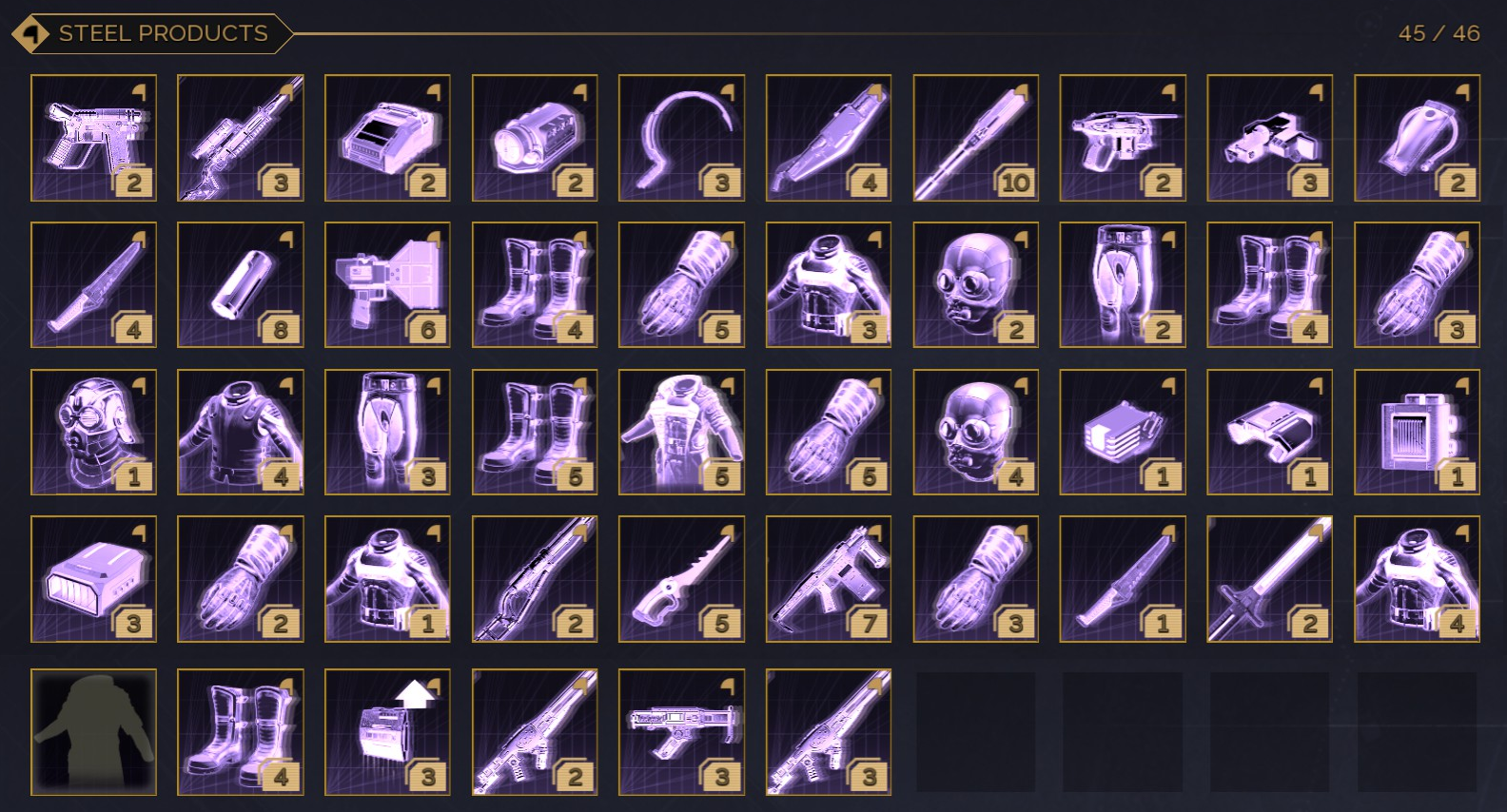Select the crossbow pistol item

1122,138
